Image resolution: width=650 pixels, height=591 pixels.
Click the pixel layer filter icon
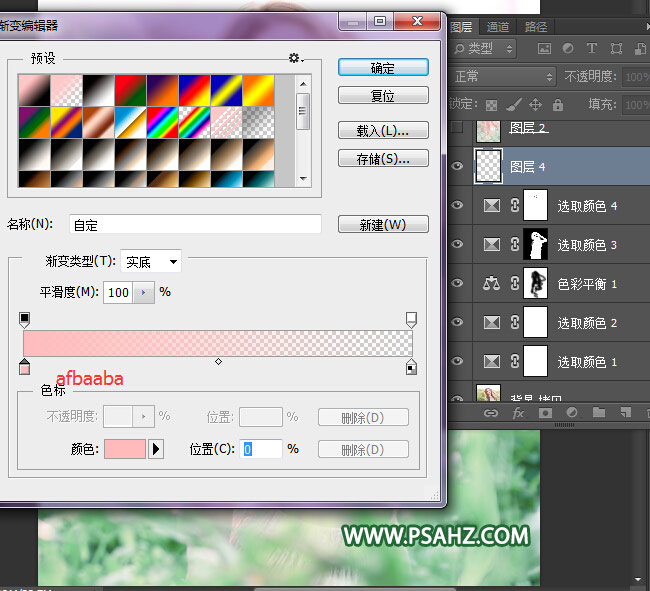[x=544, y=48]
